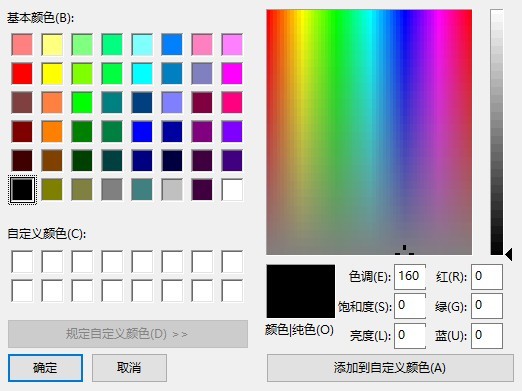
Task: Focus the 红(R) red value field
Action: tap(487, 277)
